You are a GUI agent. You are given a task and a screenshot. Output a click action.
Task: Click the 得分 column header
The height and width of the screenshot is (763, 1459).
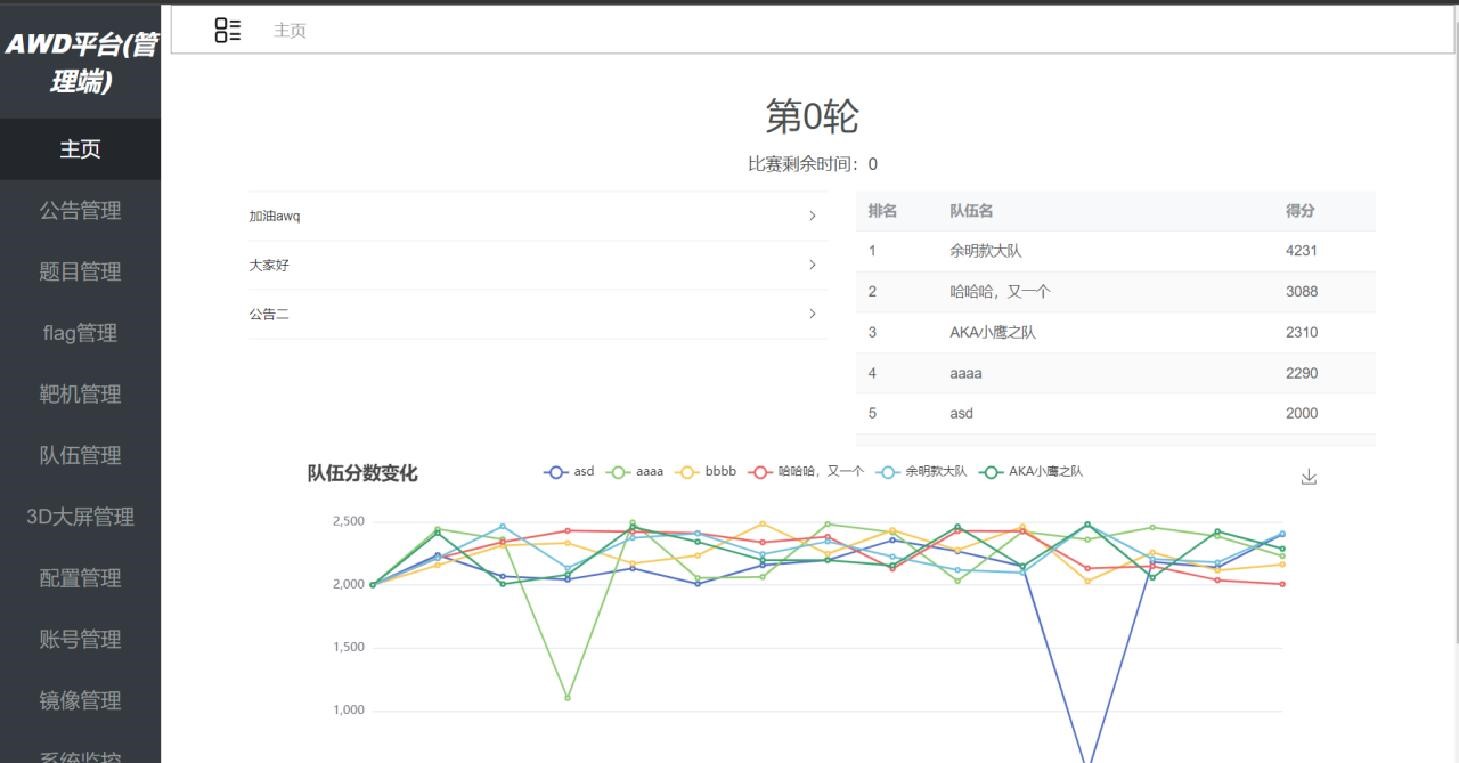(x=1300, y=211)
